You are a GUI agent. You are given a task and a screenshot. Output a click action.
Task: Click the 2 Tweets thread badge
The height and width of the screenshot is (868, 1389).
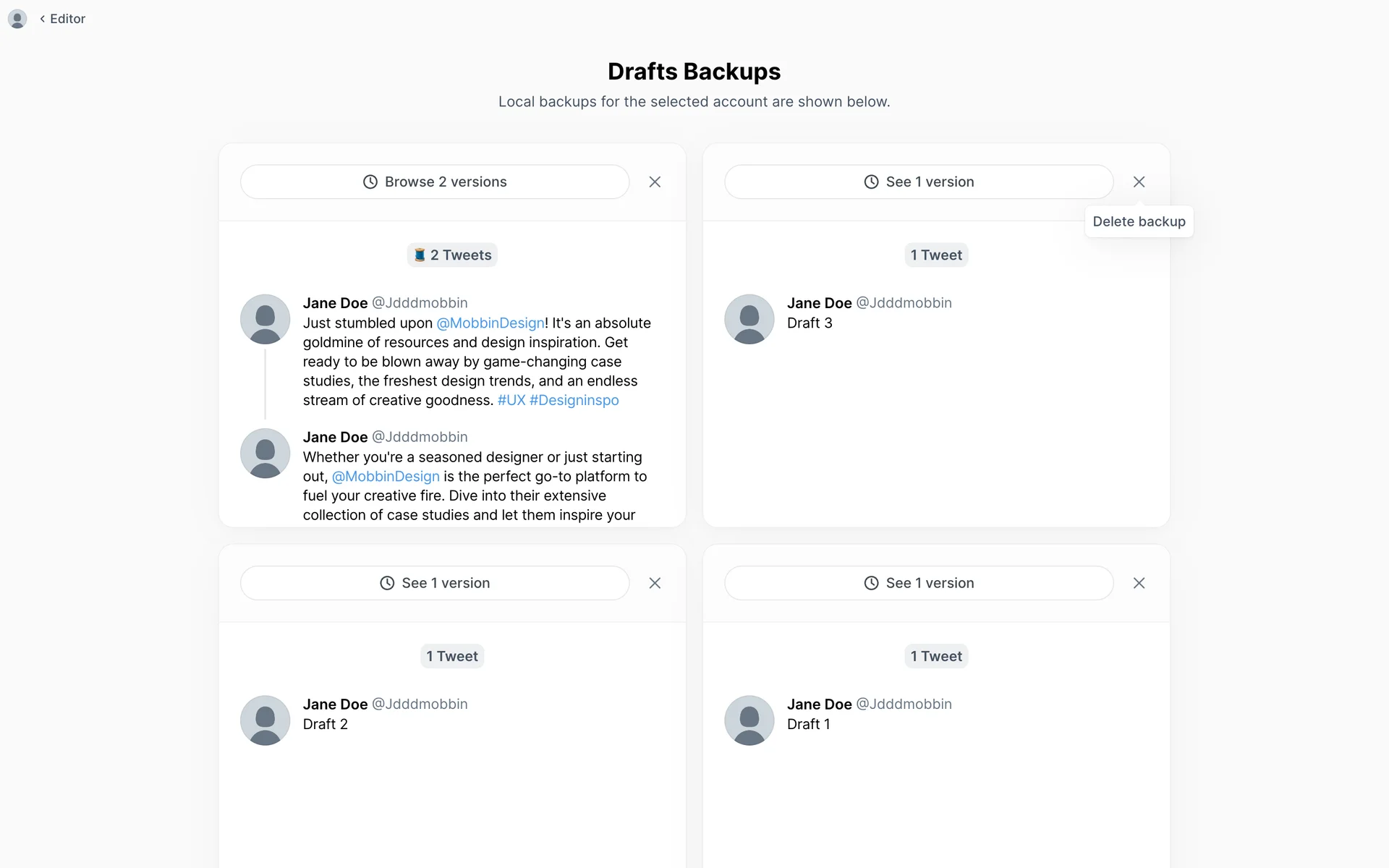[x=452, y=255]
